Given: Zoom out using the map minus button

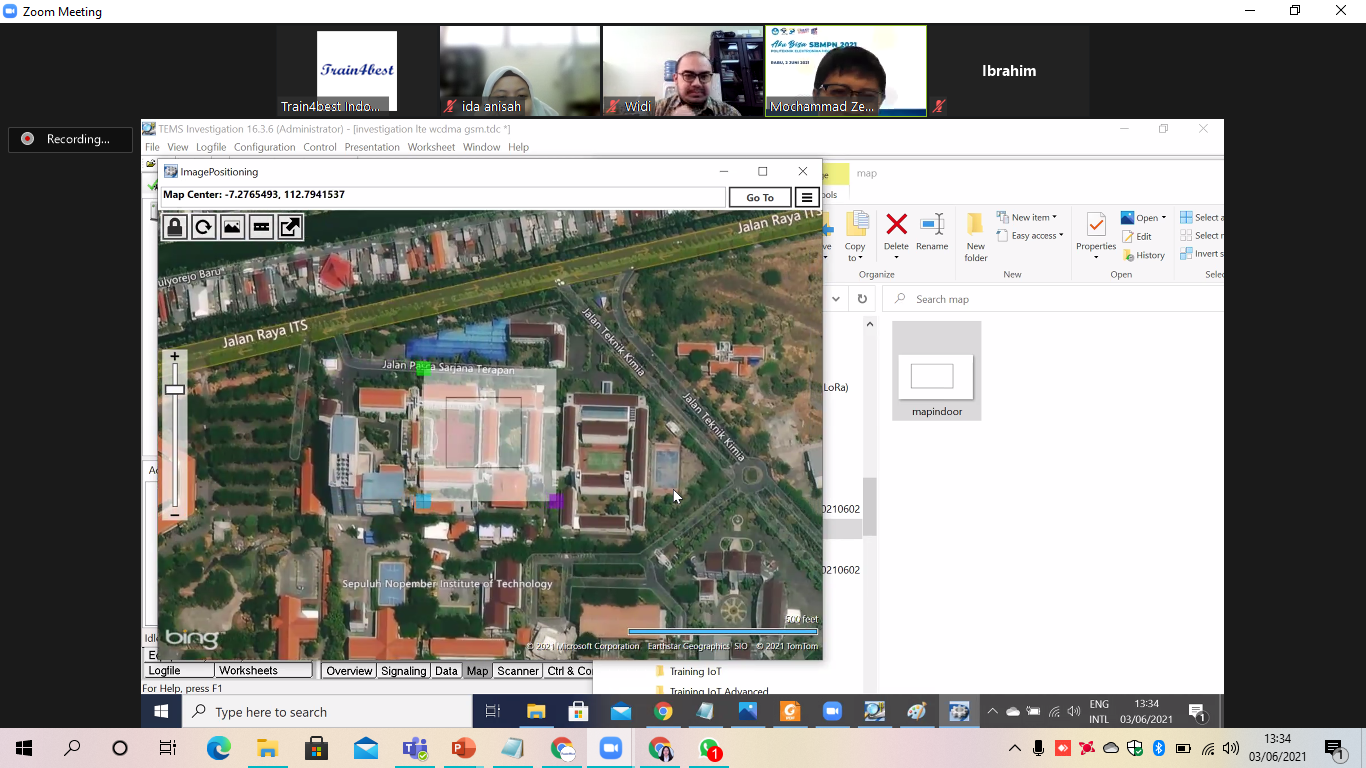Looking at the screenshot, I should coord(175,514).
